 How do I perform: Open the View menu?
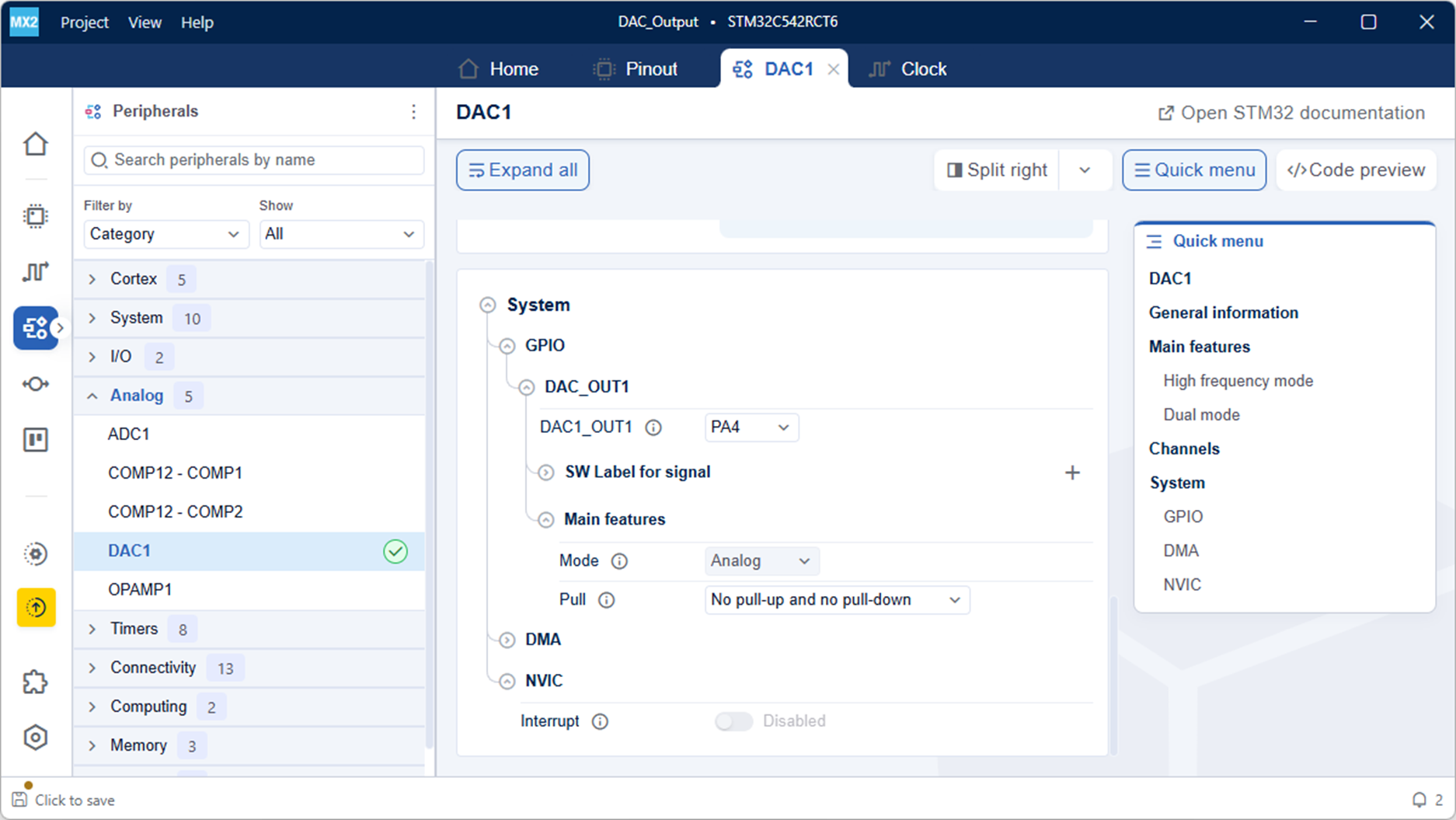[x=145, y=23]
